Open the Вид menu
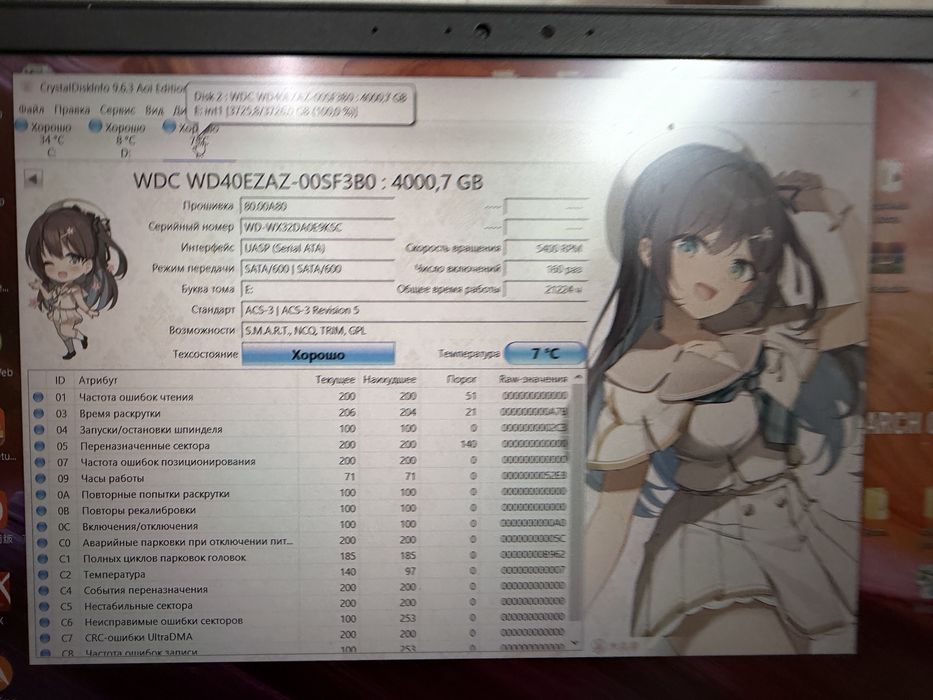This screenshot has width=933, height=700. click(154, 111)
